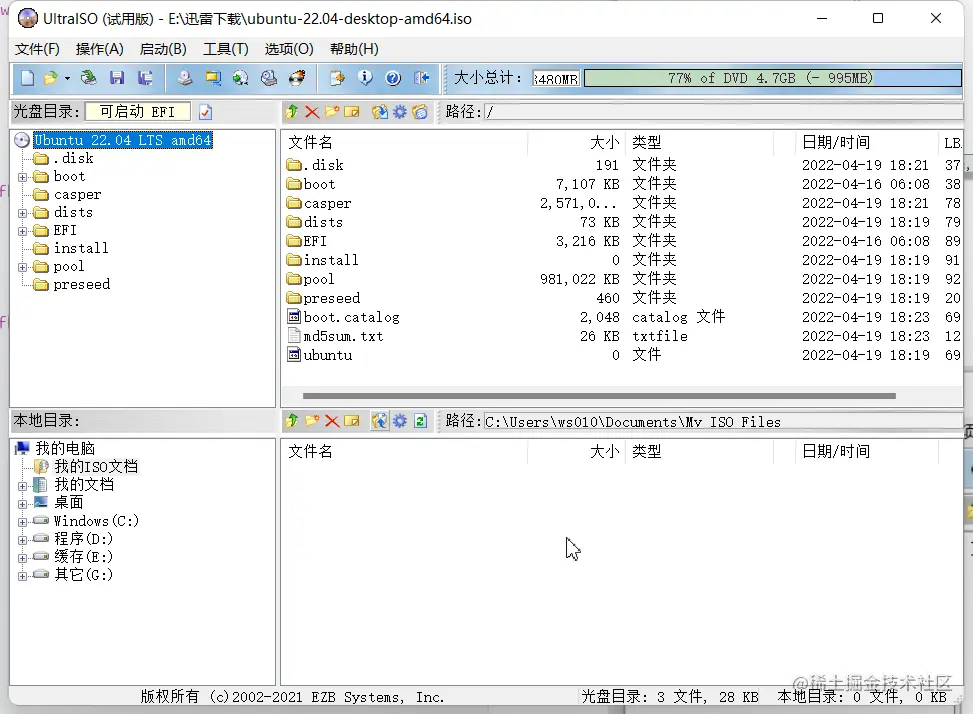Click the local path field My ISO Files
Screen dimensions: 973x714
click(723, 422)
